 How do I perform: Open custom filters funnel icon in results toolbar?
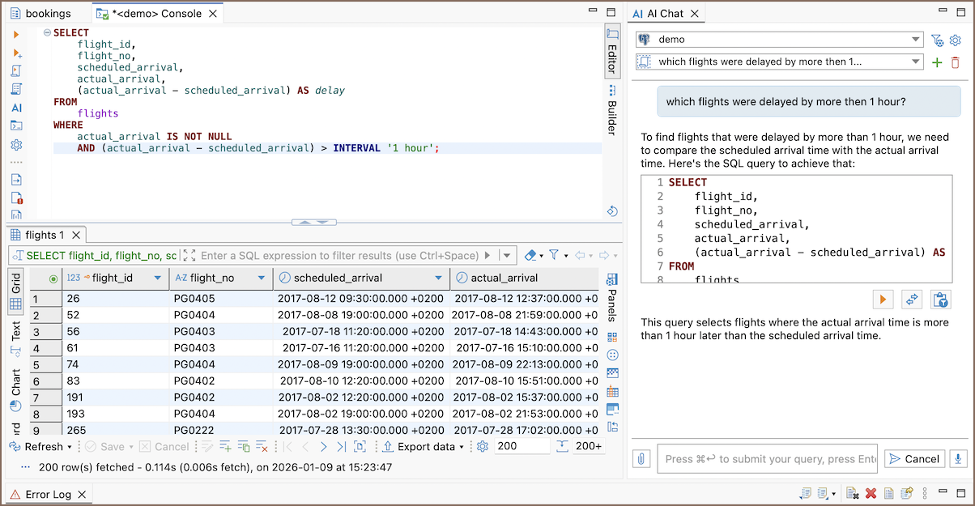(x=553, y=255)
